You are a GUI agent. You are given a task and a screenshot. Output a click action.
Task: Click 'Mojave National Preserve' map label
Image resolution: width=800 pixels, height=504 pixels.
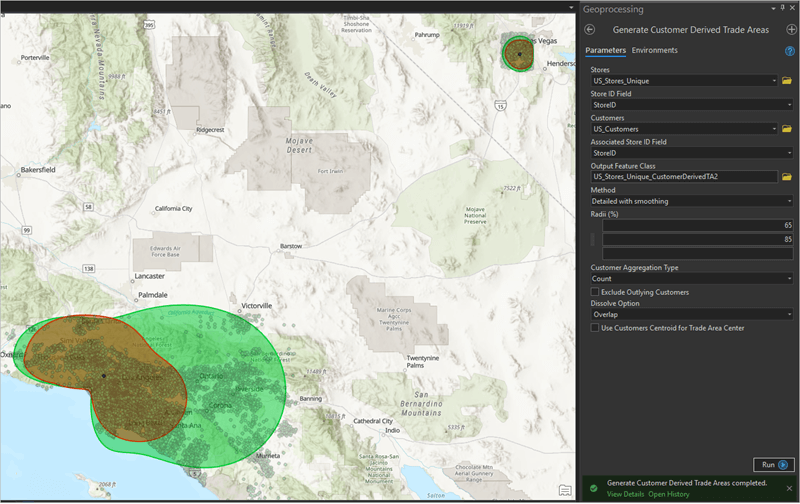pyautogui.click(x=475, y=215)
